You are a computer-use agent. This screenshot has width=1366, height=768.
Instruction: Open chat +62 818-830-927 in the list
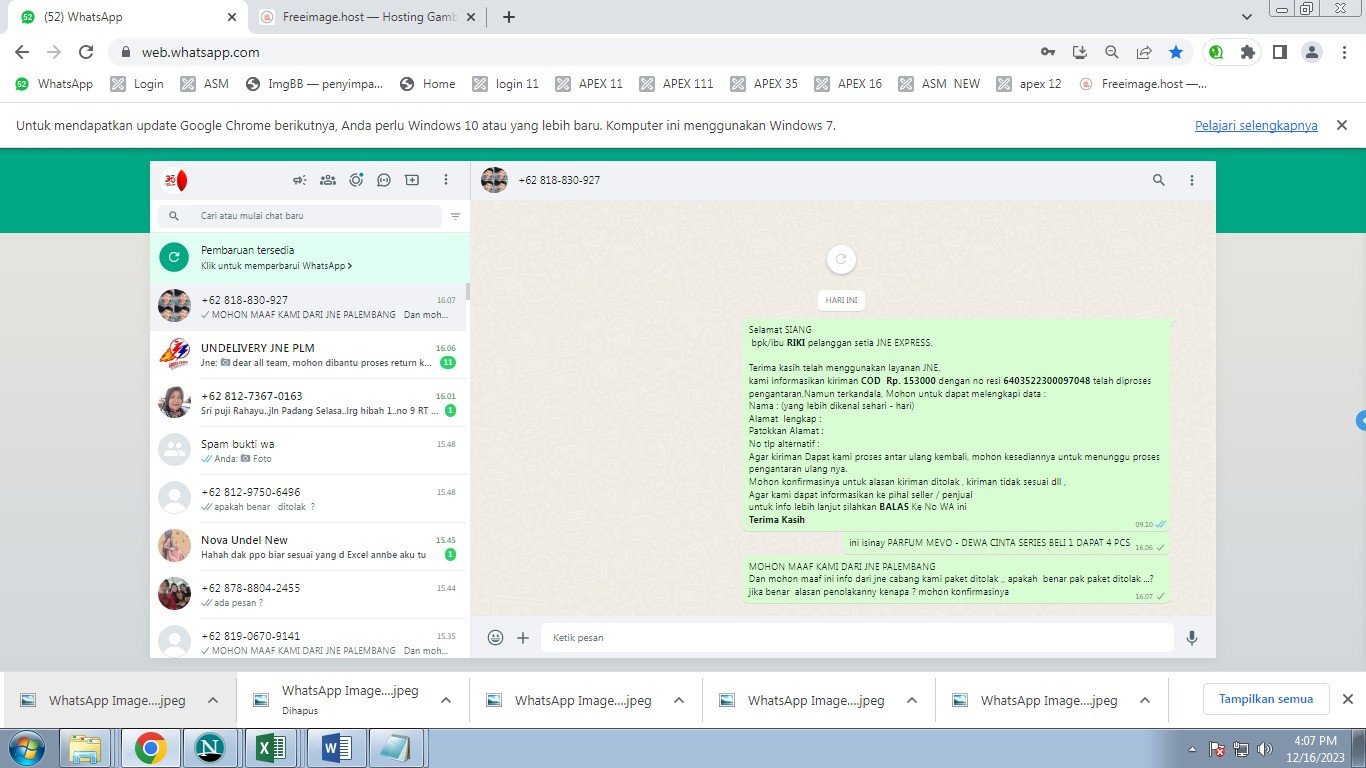(309, 306)
